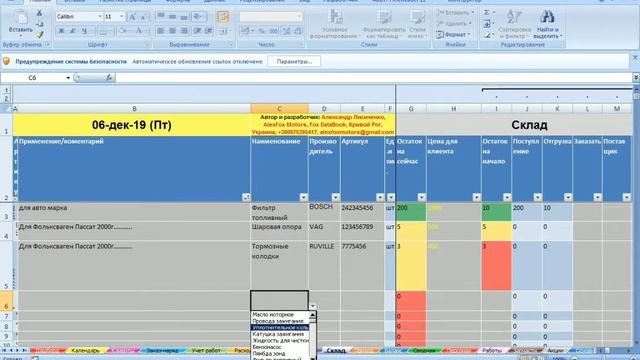The height and width of the screenshot is (360, 640).
Task: Click the fx insert function button
Action: 109,77
